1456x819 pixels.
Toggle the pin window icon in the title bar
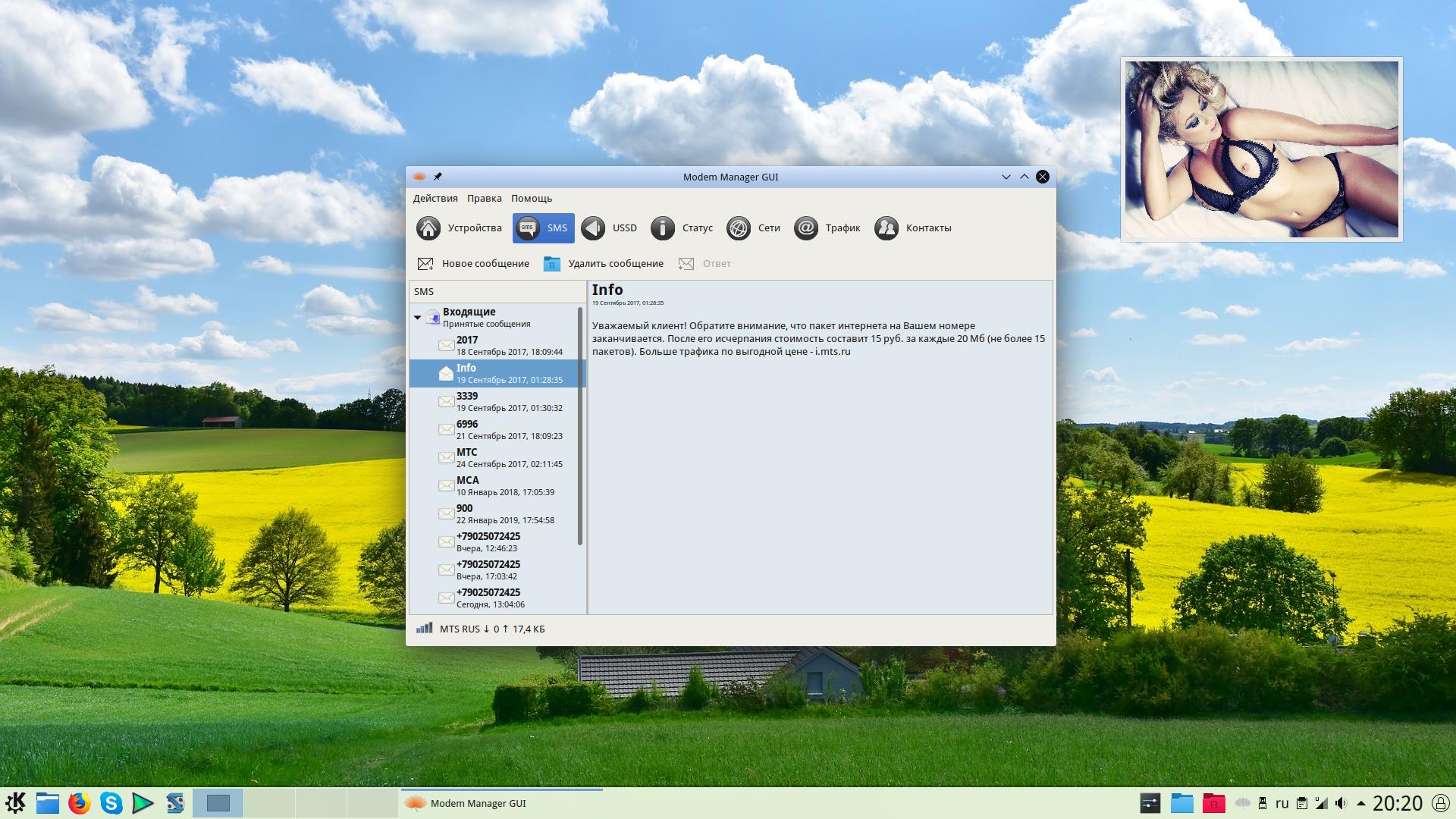[x=438, y=177]
